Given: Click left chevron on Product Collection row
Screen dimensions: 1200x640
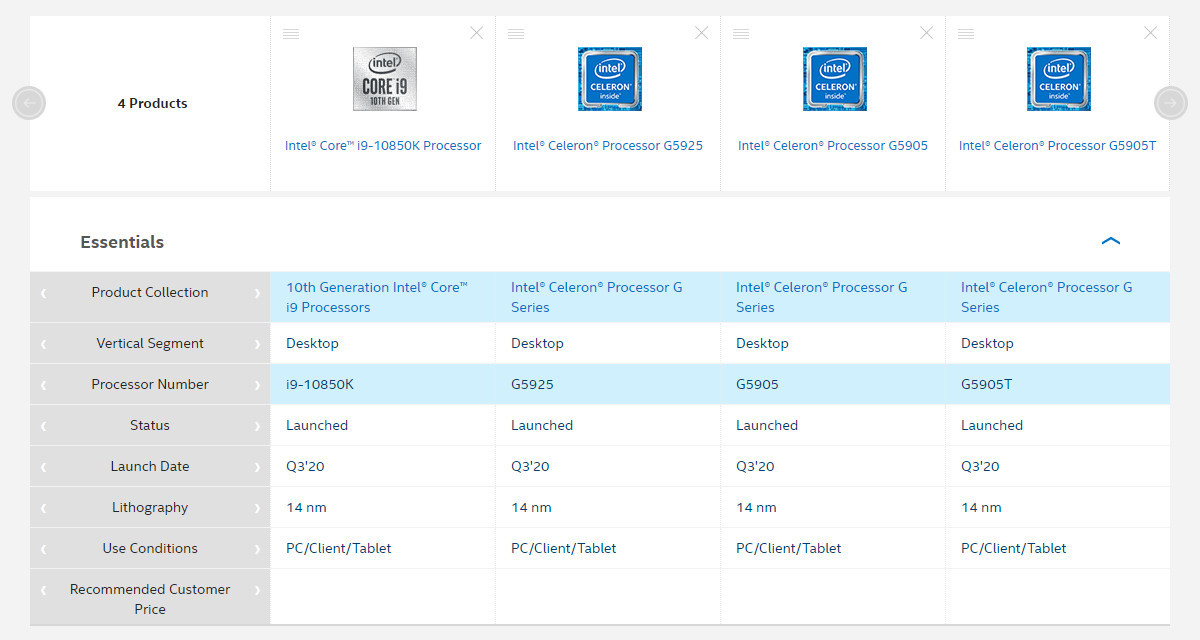Looking at the screenshot, I should (x=43, y=293).
